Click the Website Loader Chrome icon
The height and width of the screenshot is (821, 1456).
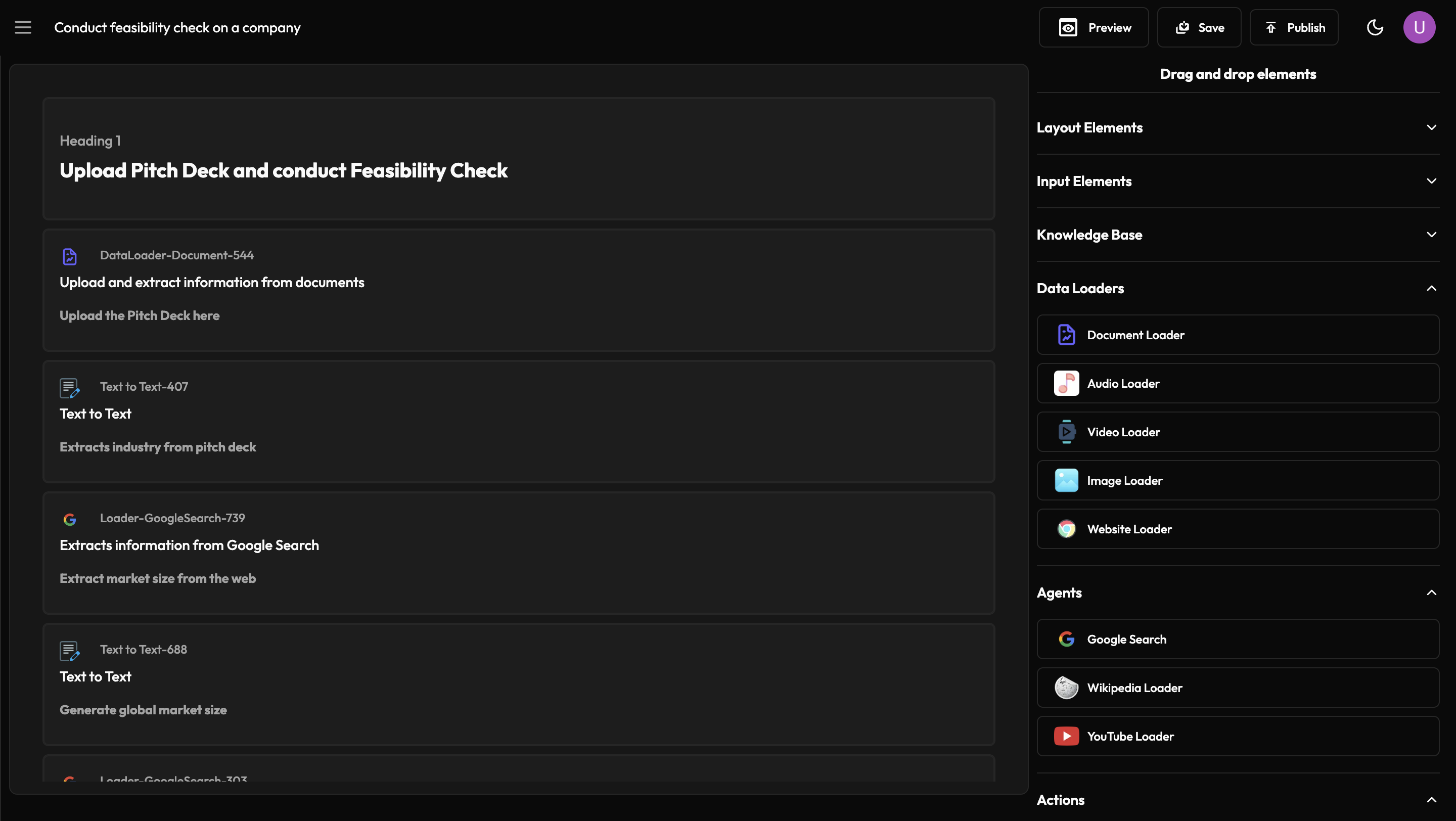1066,529
